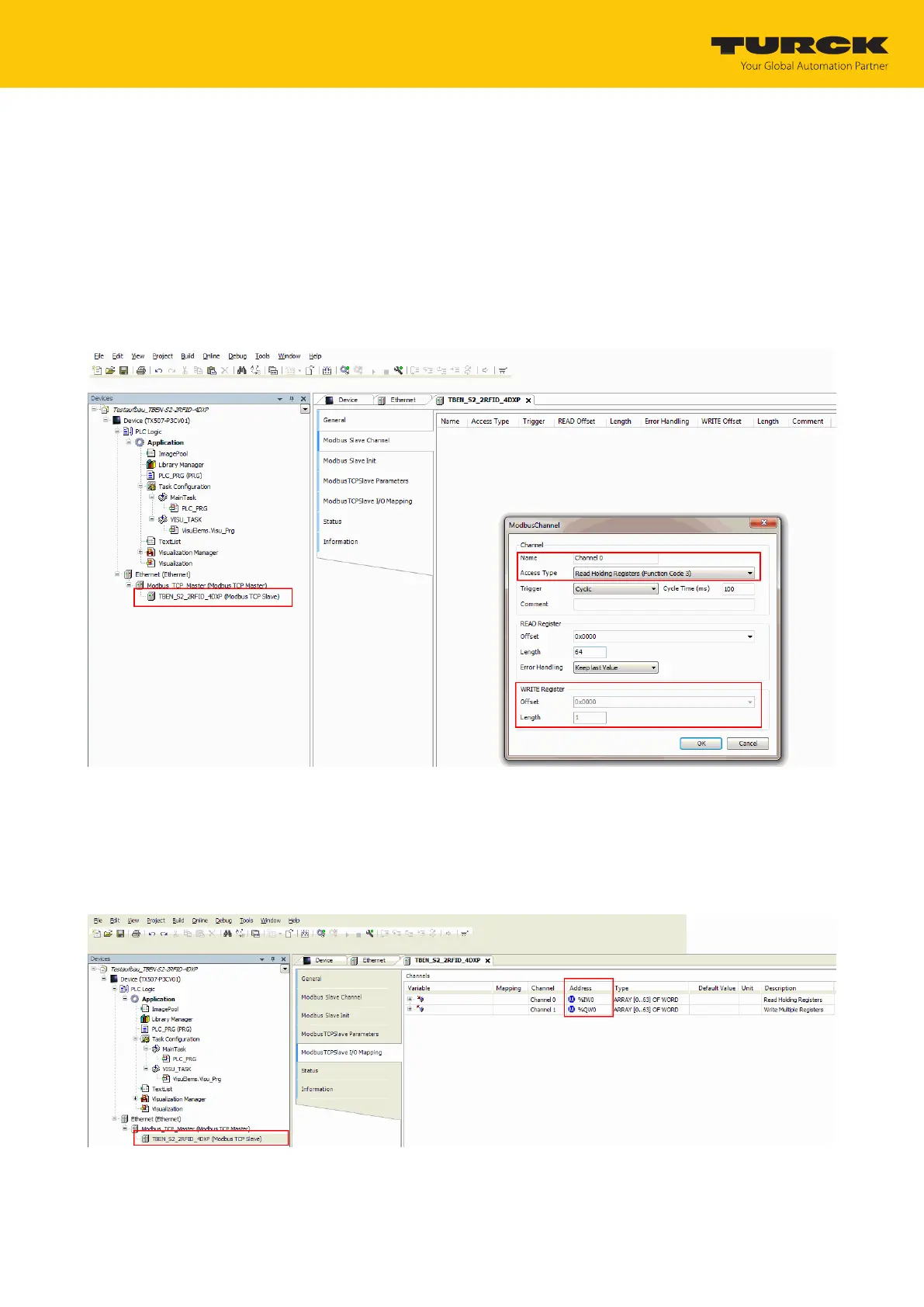Click the Cycle Time (ms) field
The width and height of the screenshot is (924, 1307).
(738, 589)
